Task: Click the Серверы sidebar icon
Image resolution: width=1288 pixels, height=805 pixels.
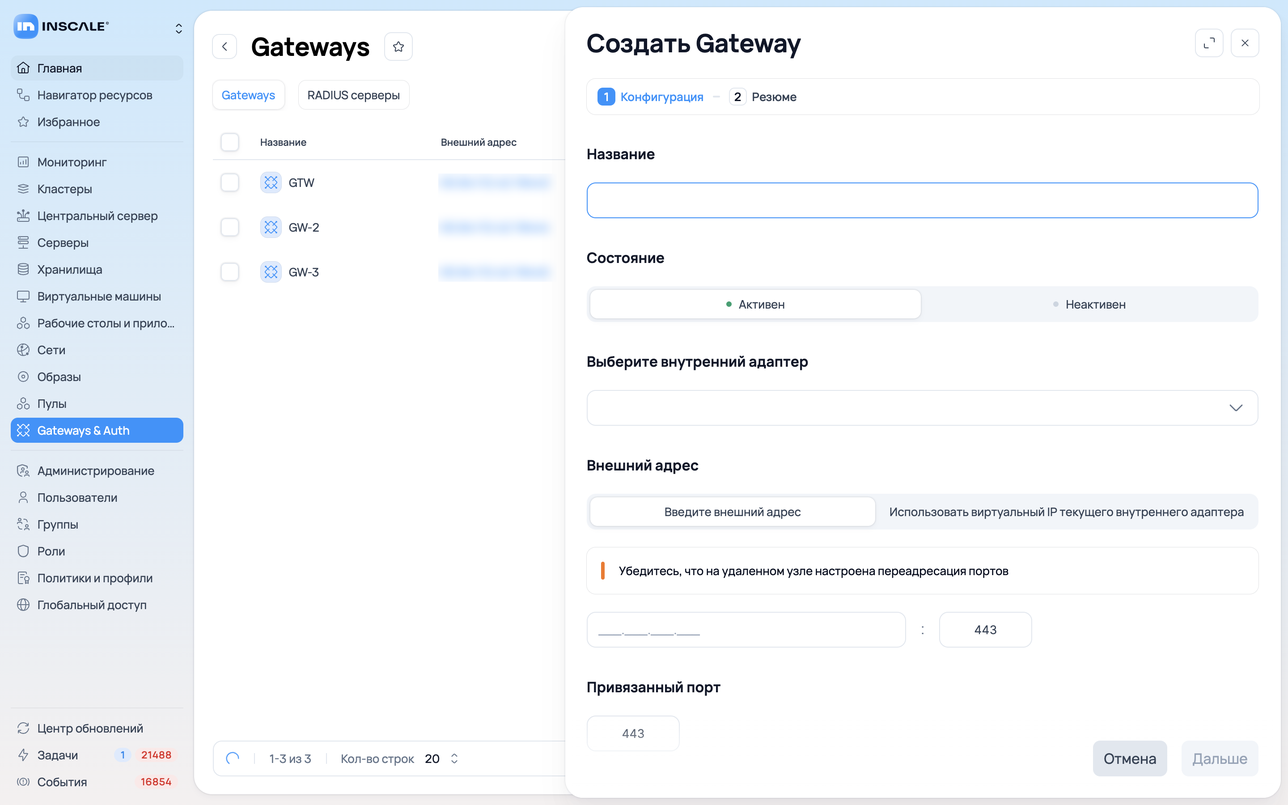Action: pyautogui.click(x=24, y=243)
